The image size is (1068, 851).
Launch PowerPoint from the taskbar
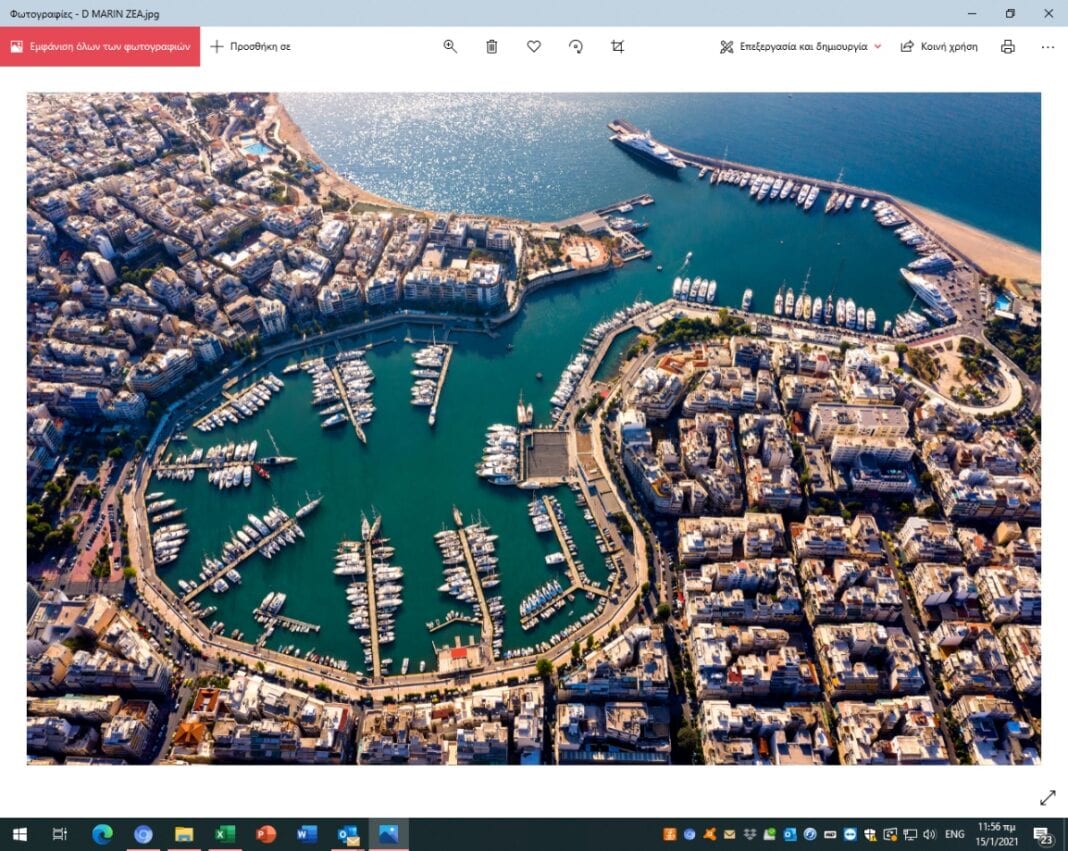[x=266, y=834]
